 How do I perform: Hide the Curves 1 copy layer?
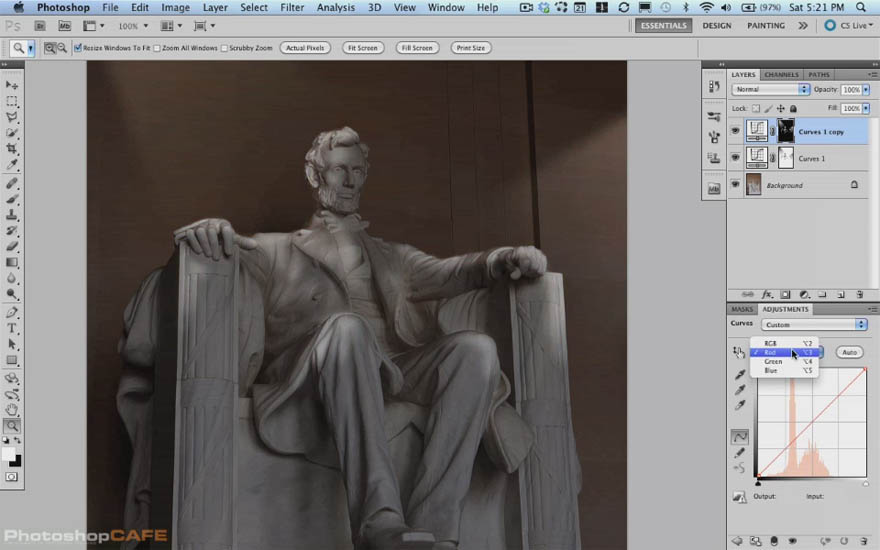pos(735,131)
